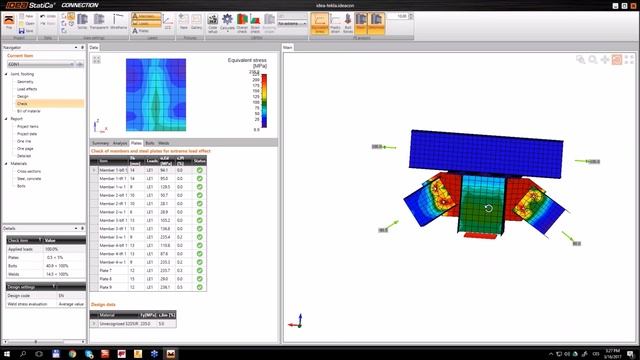This screenshot has height=360, width=640.
Task: Click the navigator horizontal scrollbar
Action: [44, 342]
